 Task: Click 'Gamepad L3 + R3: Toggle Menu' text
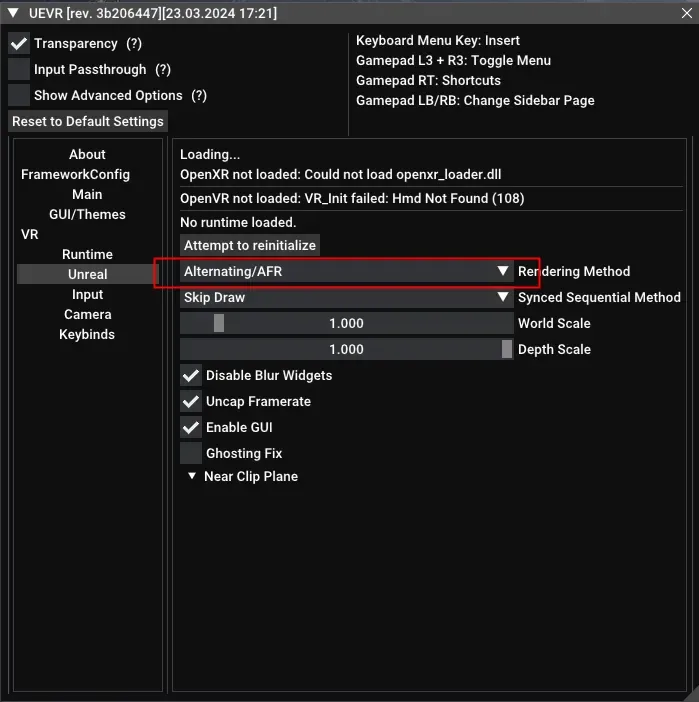[453, 60]
